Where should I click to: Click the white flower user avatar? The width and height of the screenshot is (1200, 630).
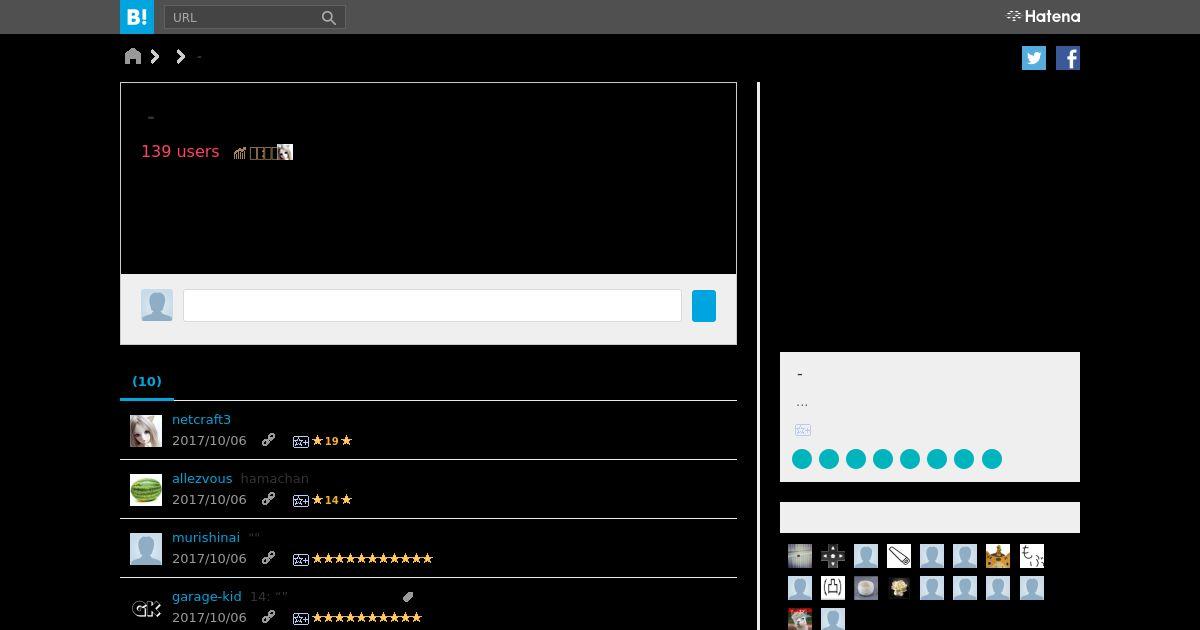[899, 588]
